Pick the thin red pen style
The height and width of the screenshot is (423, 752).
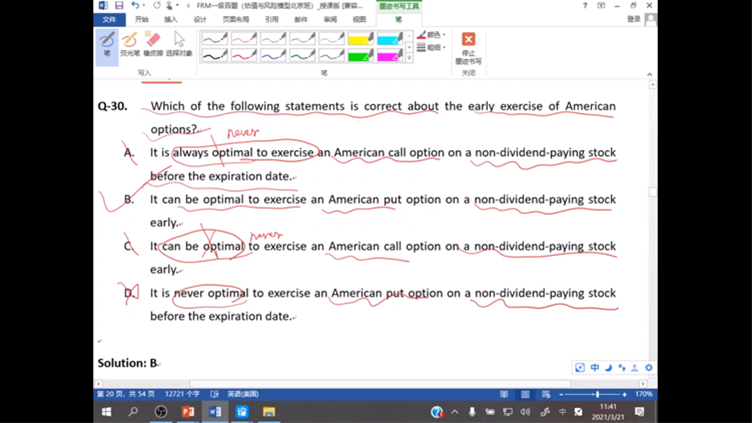pyautogui.click(x=244, y=38)
